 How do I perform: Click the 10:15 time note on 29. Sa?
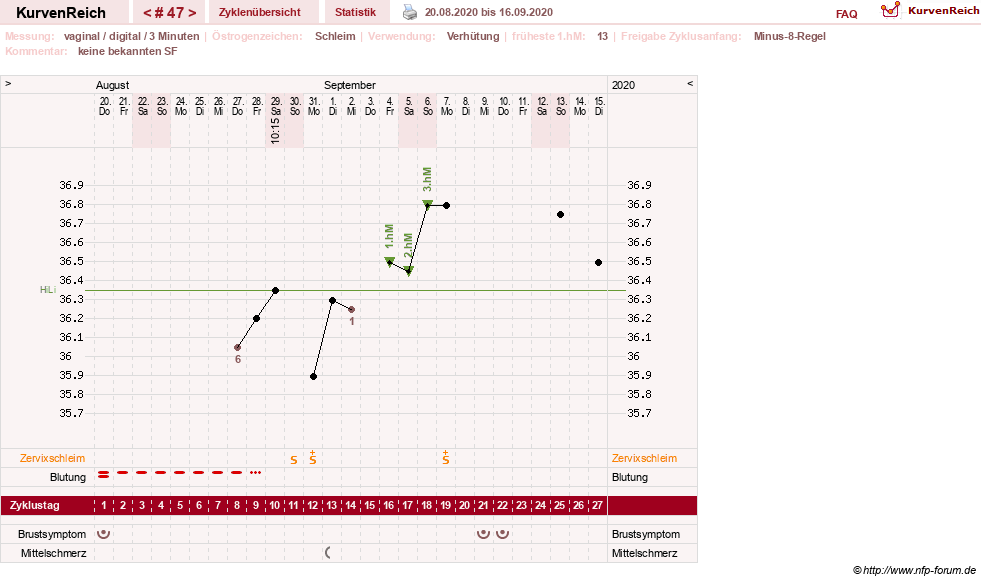pos(275,131)
